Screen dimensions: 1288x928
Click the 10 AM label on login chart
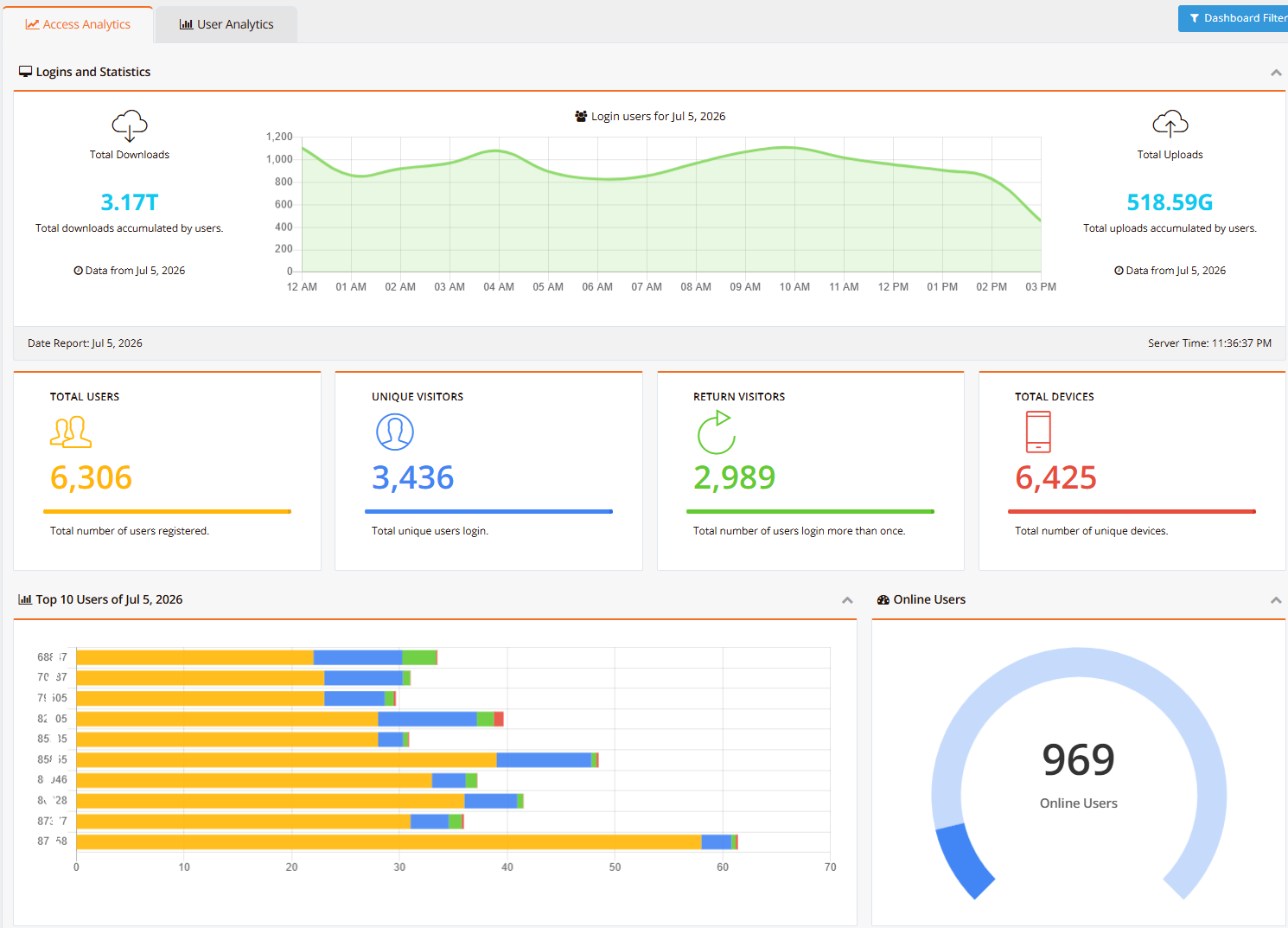click(794, 287)
